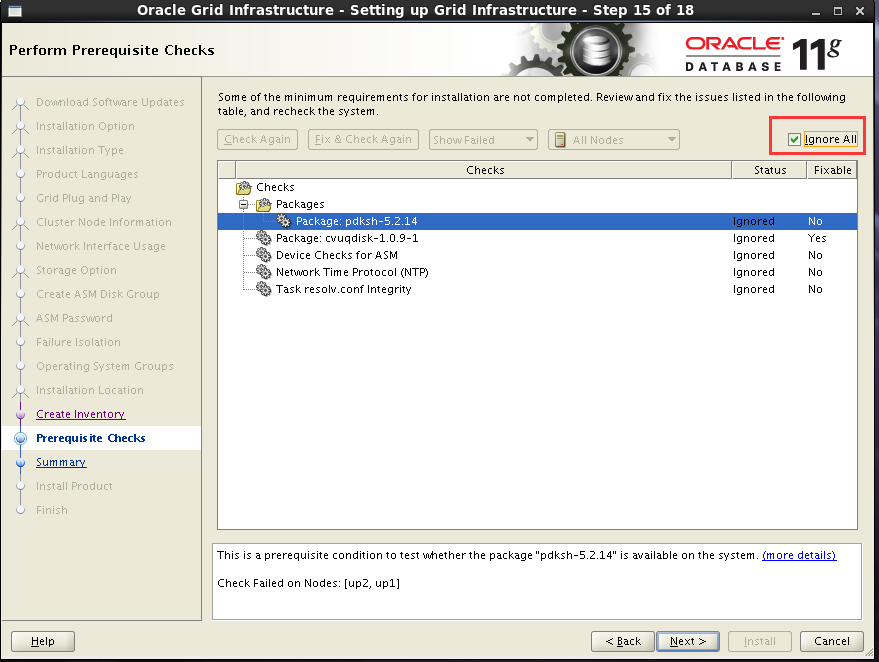Screen dimensions: 879x662
Task: Click the Check Failed on Nodes text
Action: point(308,583)
